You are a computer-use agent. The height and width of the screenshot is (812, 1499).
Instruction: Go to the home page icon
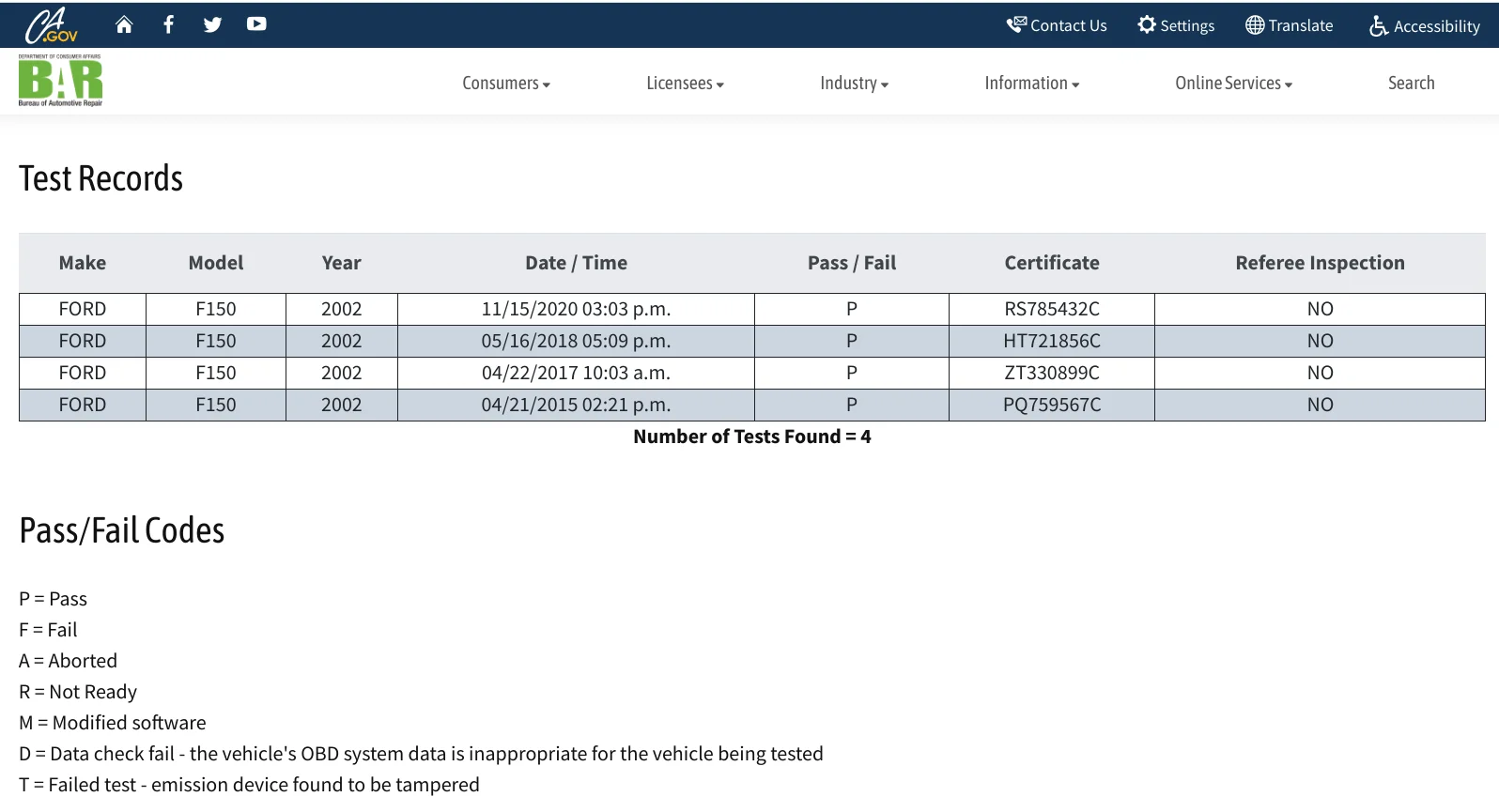pyautogui.click(x=124, y=24)
